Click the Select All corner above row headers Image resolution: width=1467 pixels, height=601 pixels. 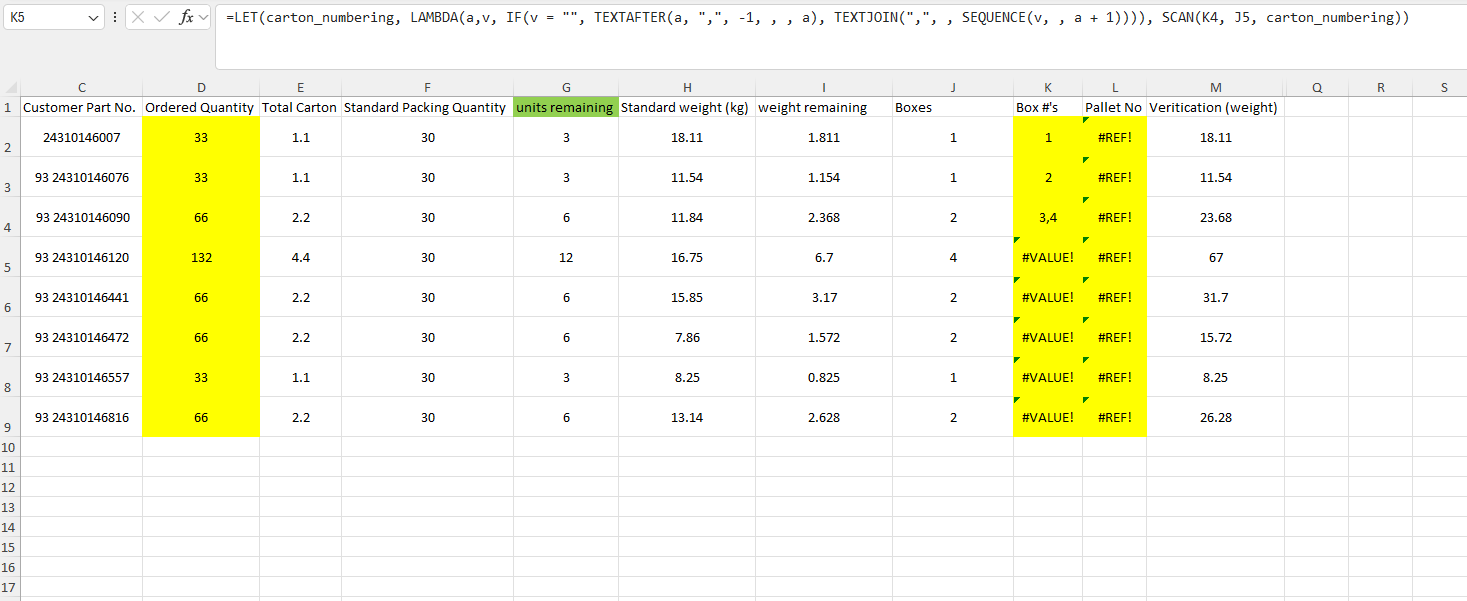(10, 87)
